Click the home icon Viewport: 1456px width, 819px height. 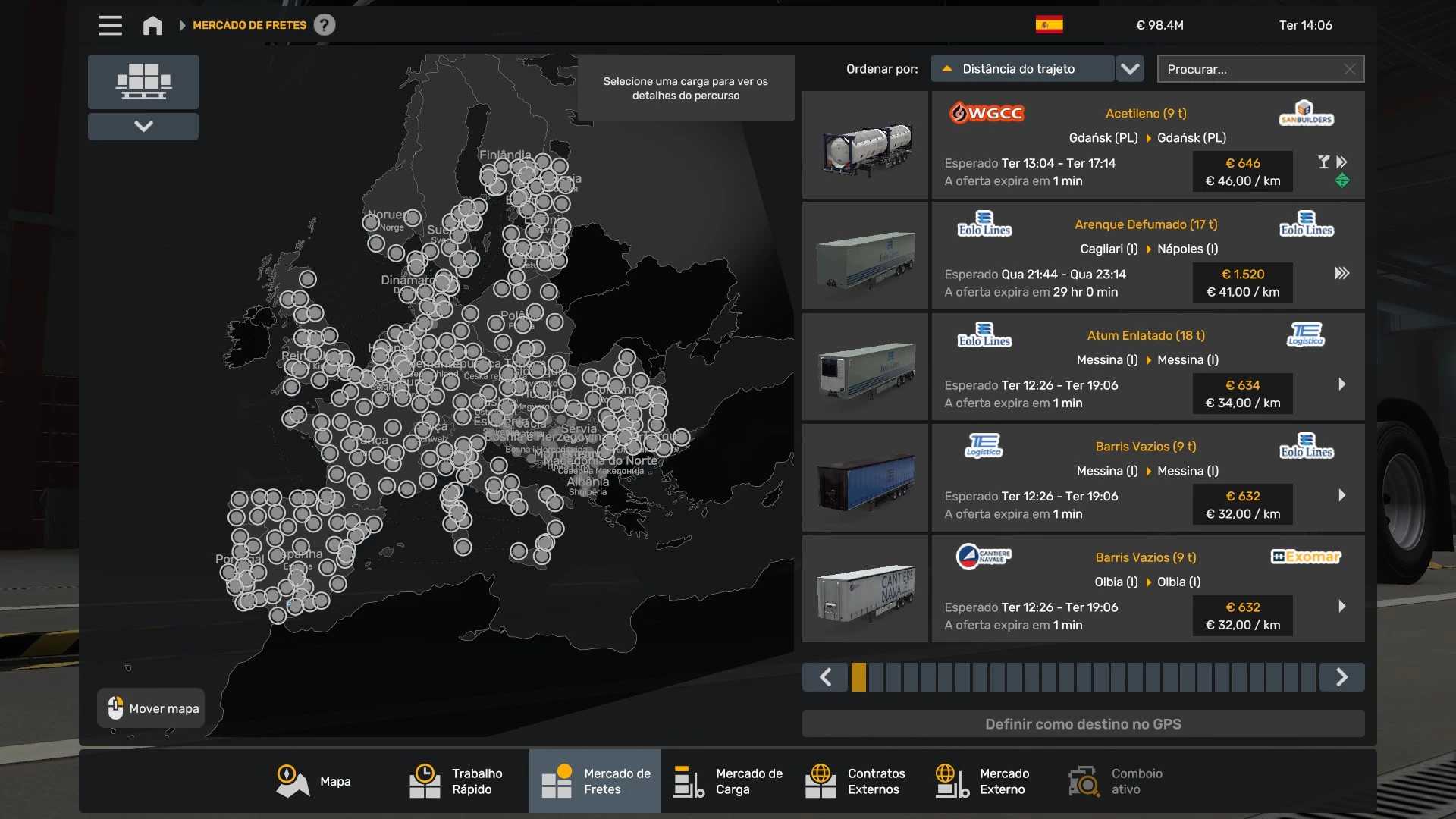pyautogui.click(x=152, y=25)
